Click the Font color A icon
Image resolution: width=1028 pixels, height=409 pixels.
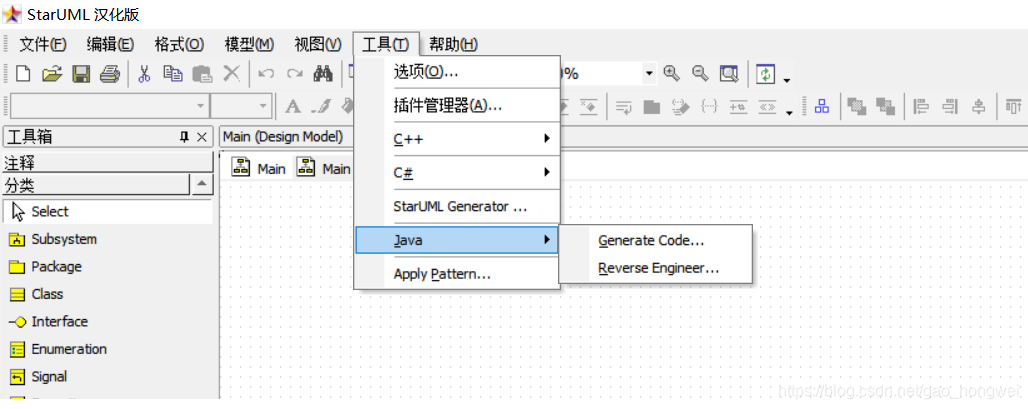(x=292, y=106)
